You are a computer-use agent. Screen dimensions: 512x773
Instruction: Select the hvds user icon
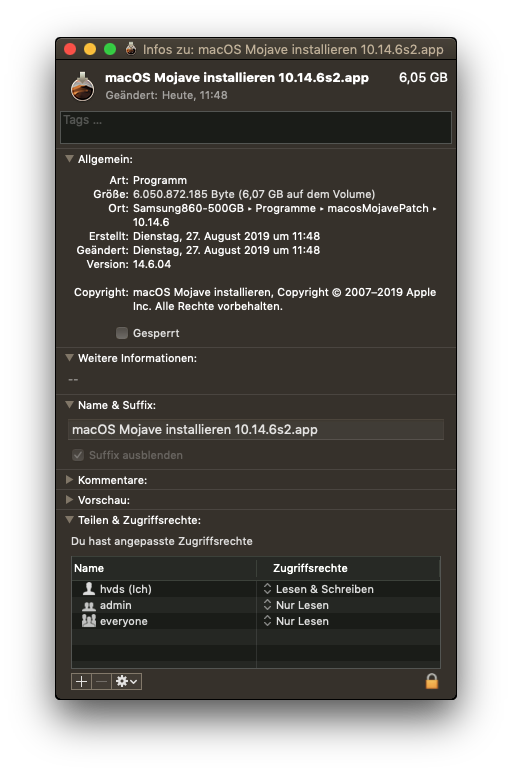click(x=89, y=589)
